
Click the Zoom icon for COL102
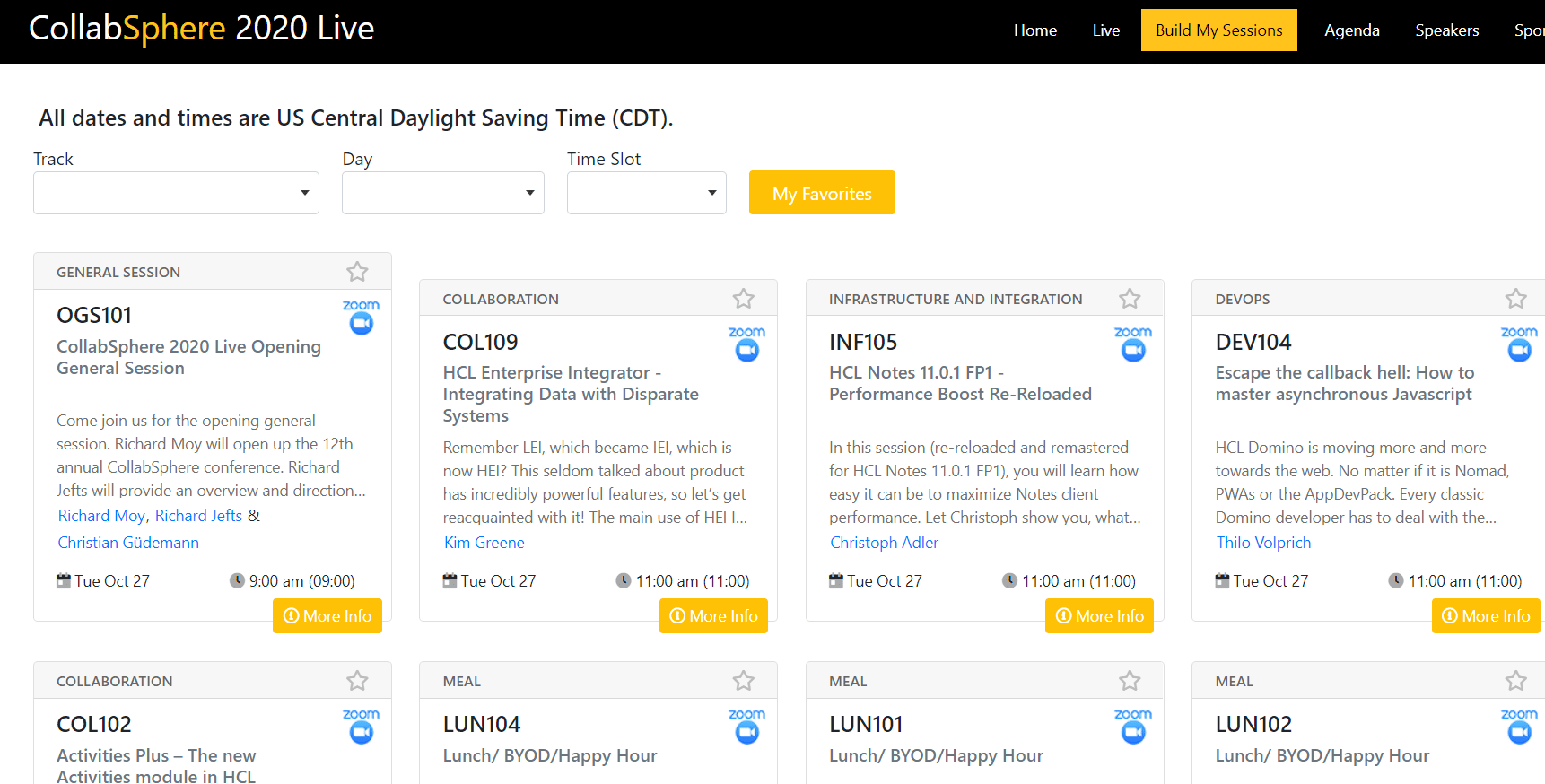[361, 727]
